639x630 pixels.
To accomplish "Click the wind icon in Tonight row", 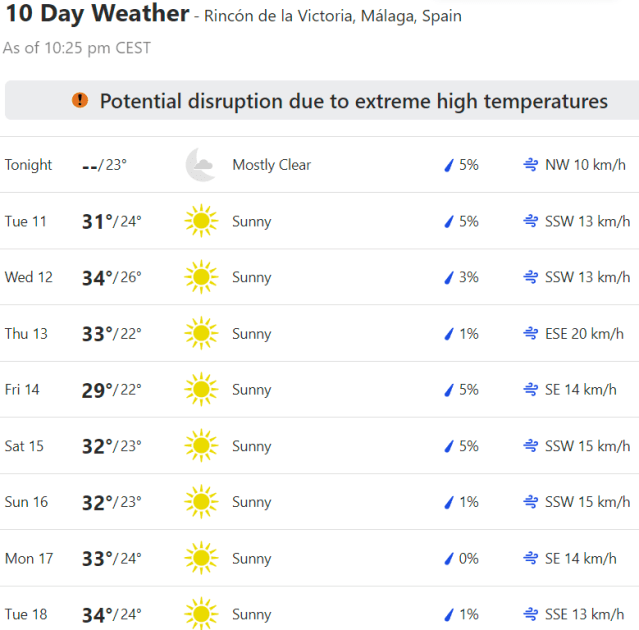I will [531, 165].
